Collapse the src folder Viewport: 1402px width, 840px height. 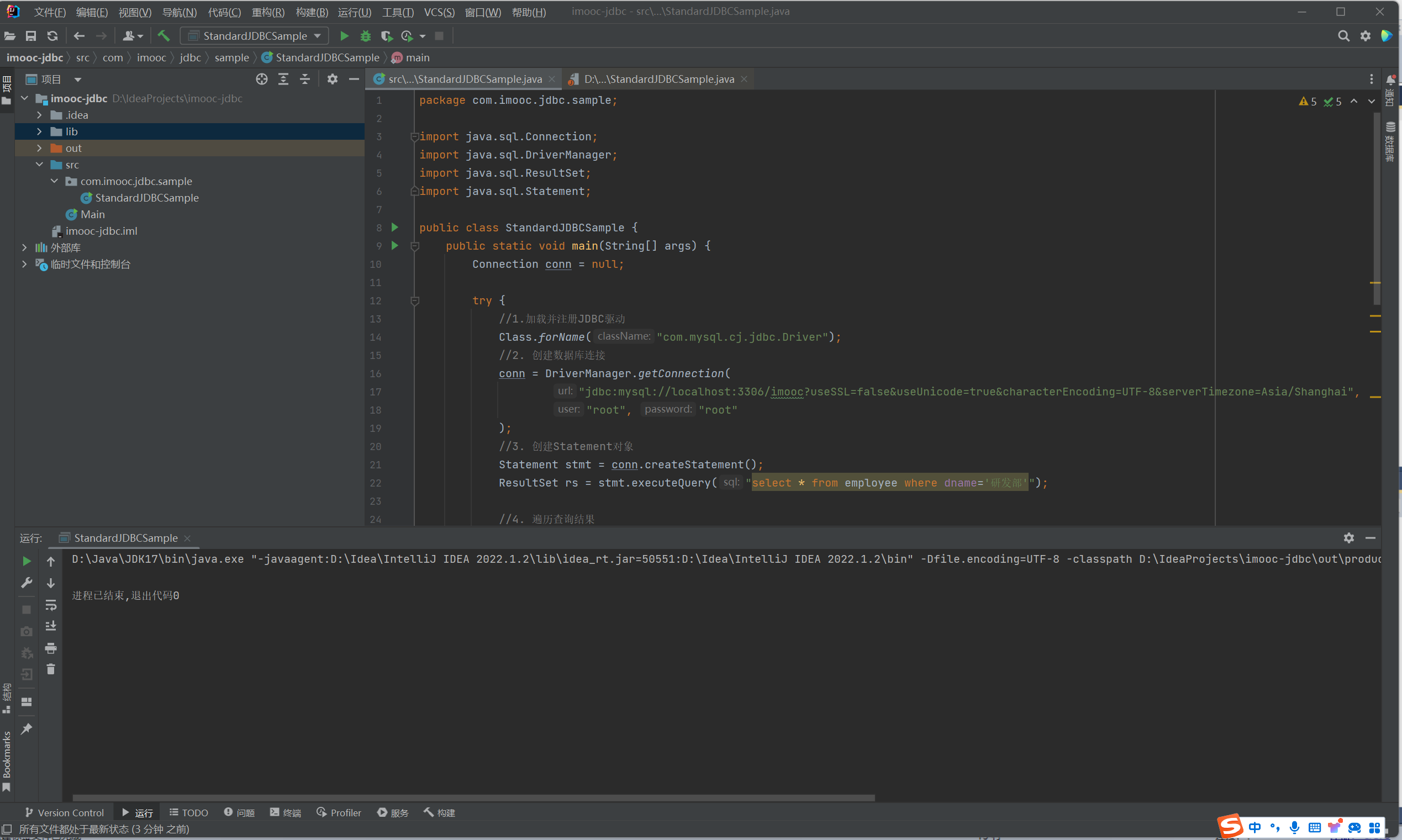39,165
